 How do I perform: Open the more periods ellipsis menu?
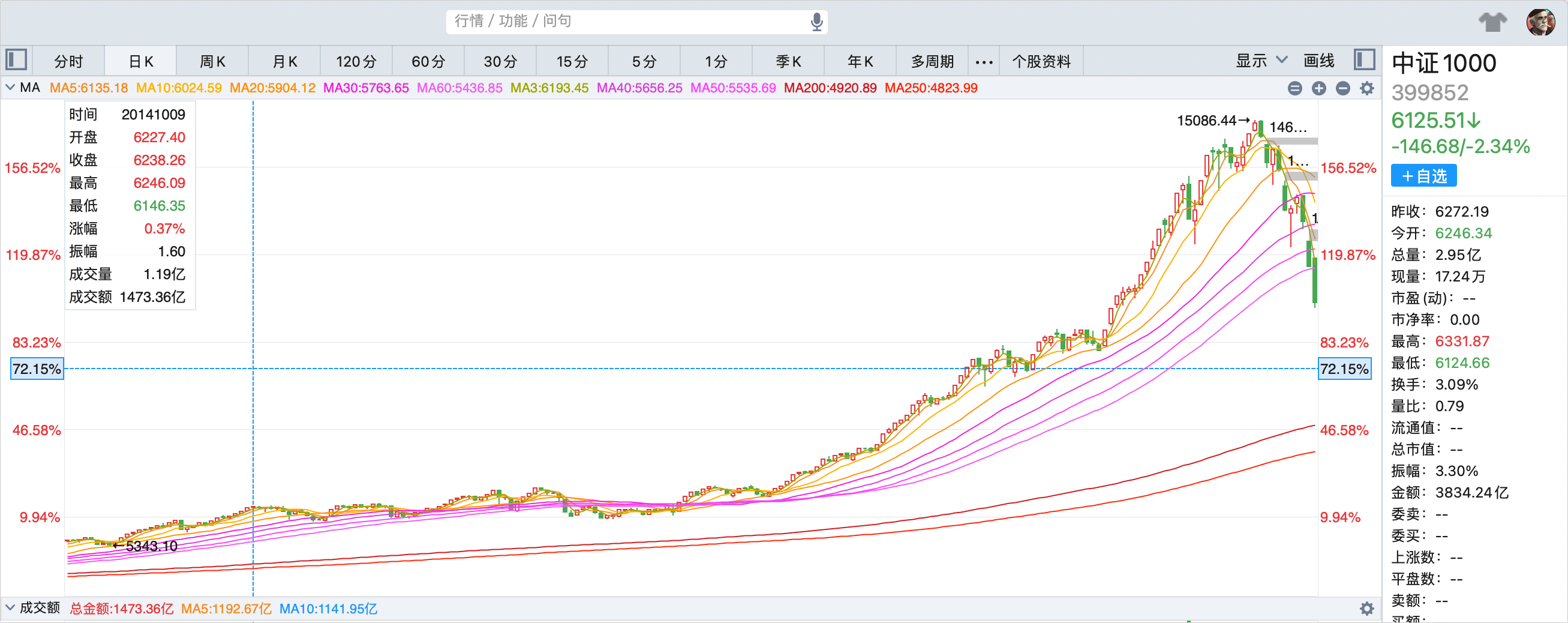(984, 61)
